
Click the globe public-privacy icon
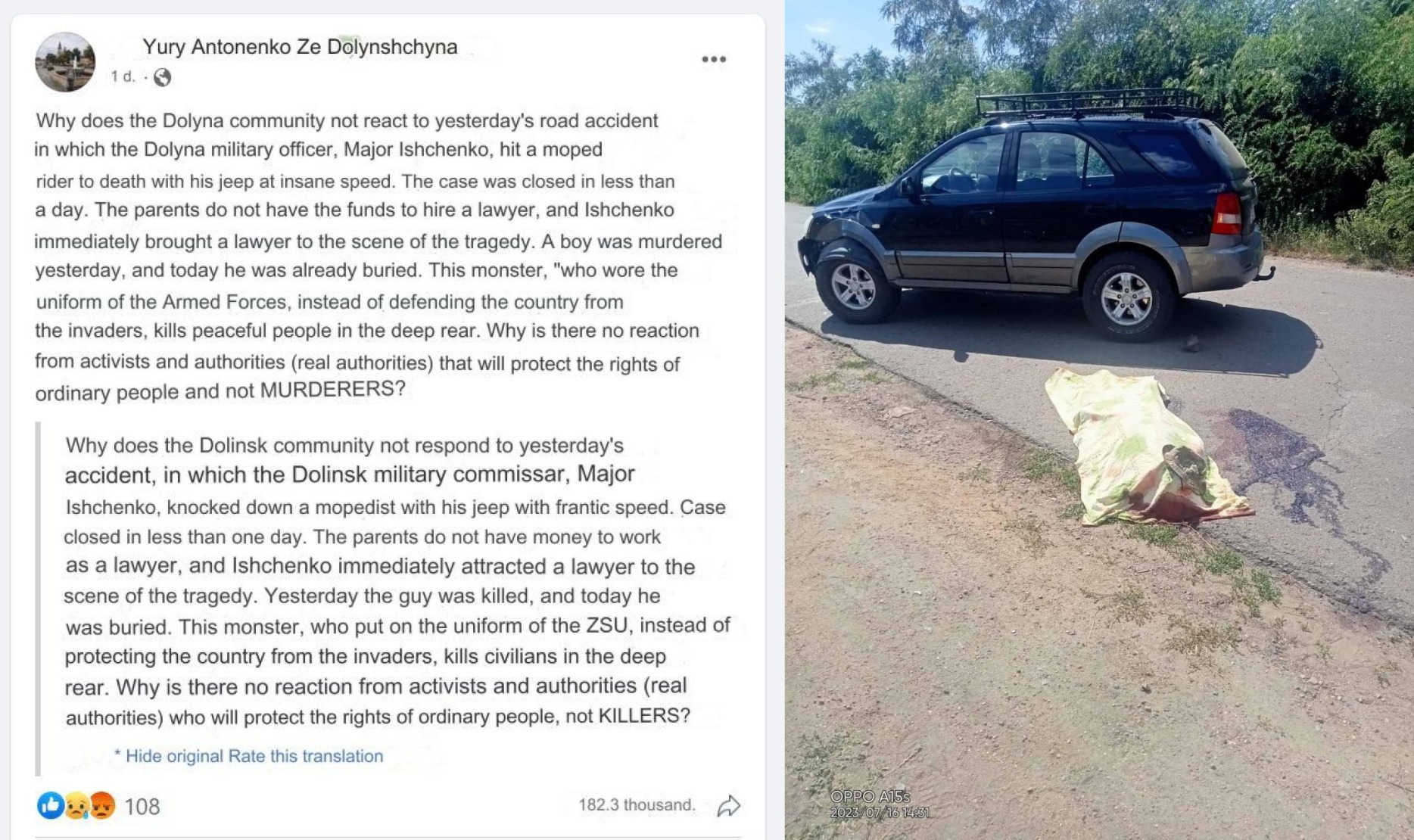[162, 77]
